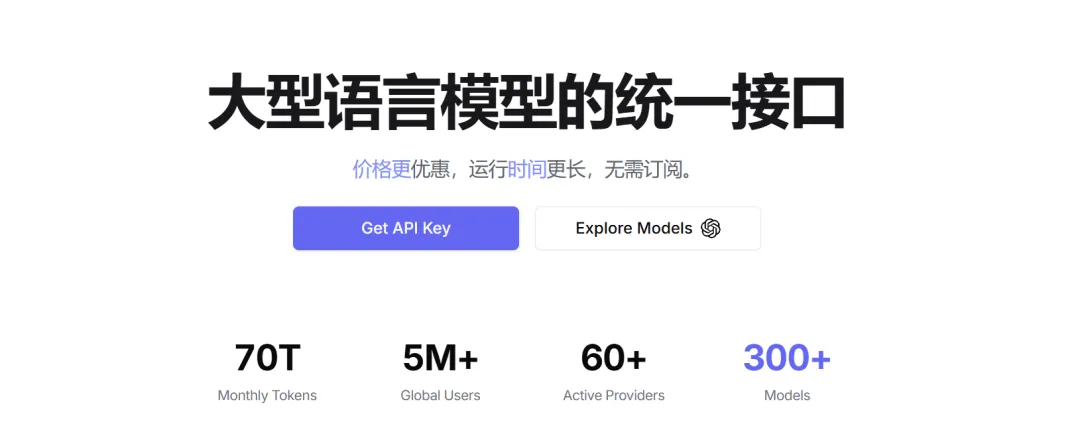Click the 价格更 highlighted link
Image resolution: width=1080 pixels, height=440 pixels.
382,169
